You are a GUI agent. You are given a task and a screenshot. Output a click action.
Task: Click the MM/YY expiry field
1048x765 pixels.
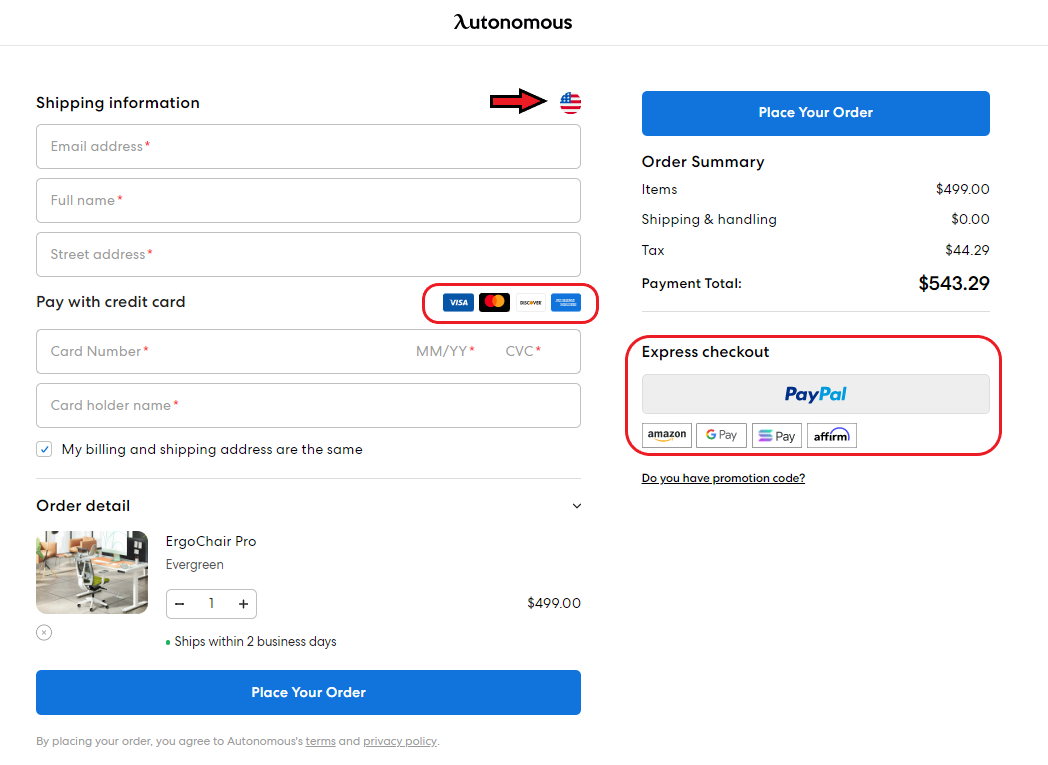445,351
